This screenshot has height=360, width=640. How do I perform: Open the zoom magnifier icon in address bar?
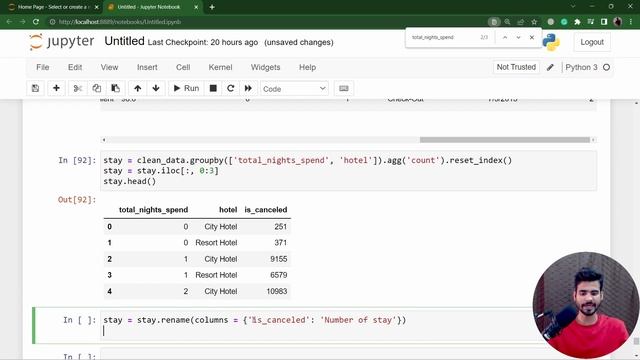507,22
